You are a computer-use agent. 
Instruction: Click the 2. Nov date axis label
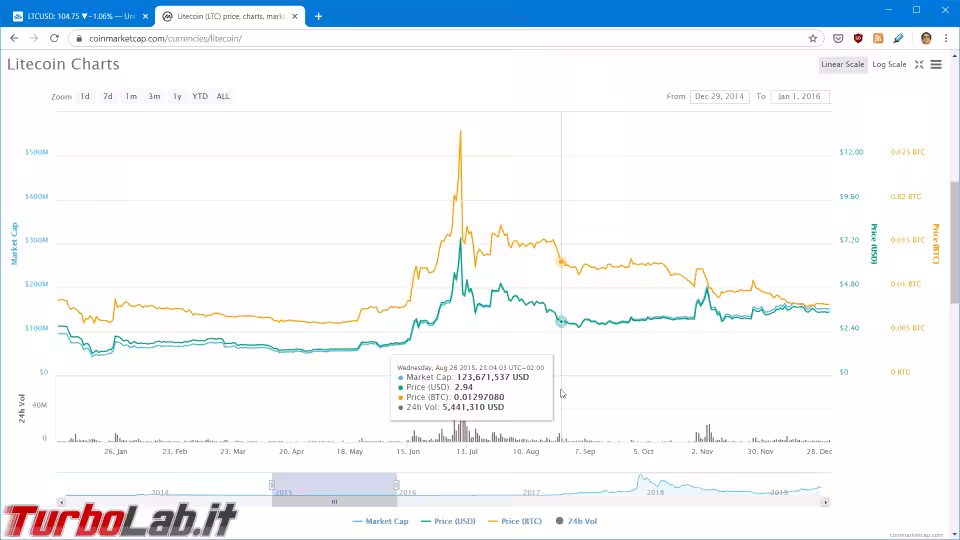click(x=702, y=451)
